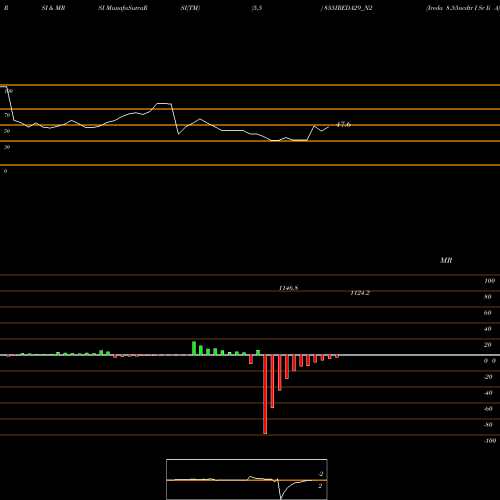This screenshot has width=500, height=500.
Task: Click the '-2' label in mini chart
Action: 320,474
